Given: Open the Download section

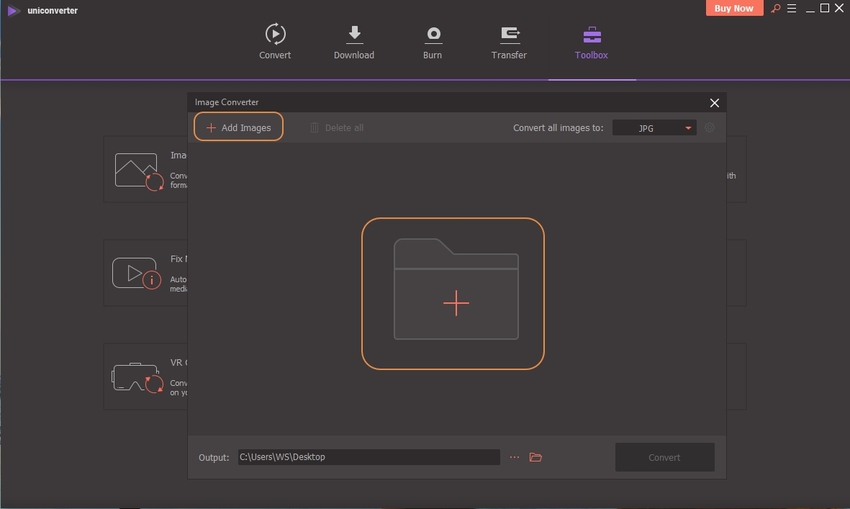Looking at the screenshot, I should pos(354,34).
